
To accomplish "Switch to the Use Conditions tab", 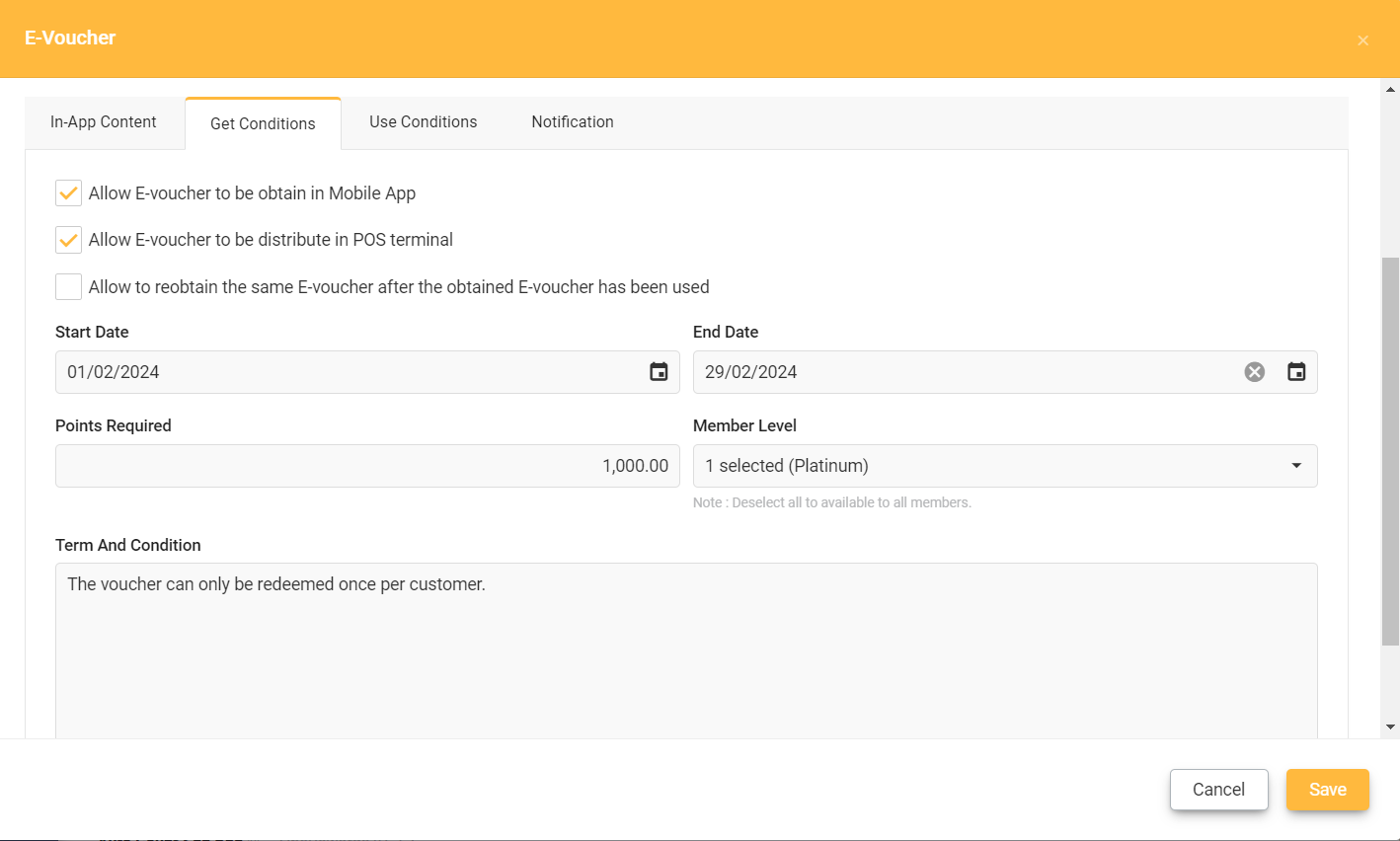I will [423, 121].
